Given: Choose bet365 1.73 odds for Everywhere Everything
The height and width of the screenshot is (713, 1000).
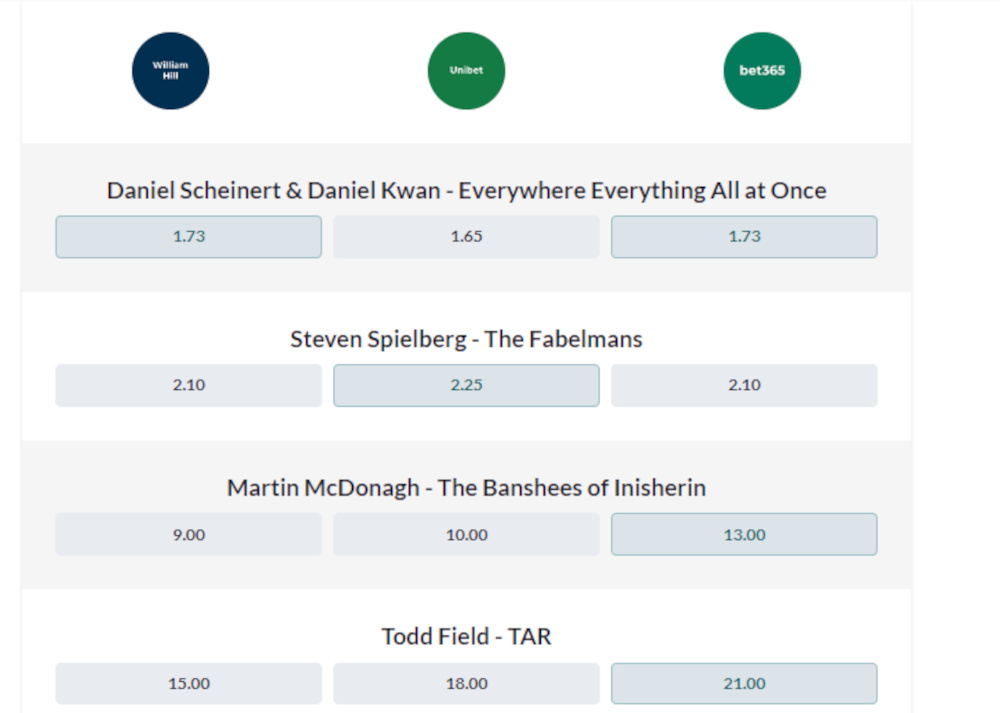Looking at the screenshot, I should (x=744, y=237).
